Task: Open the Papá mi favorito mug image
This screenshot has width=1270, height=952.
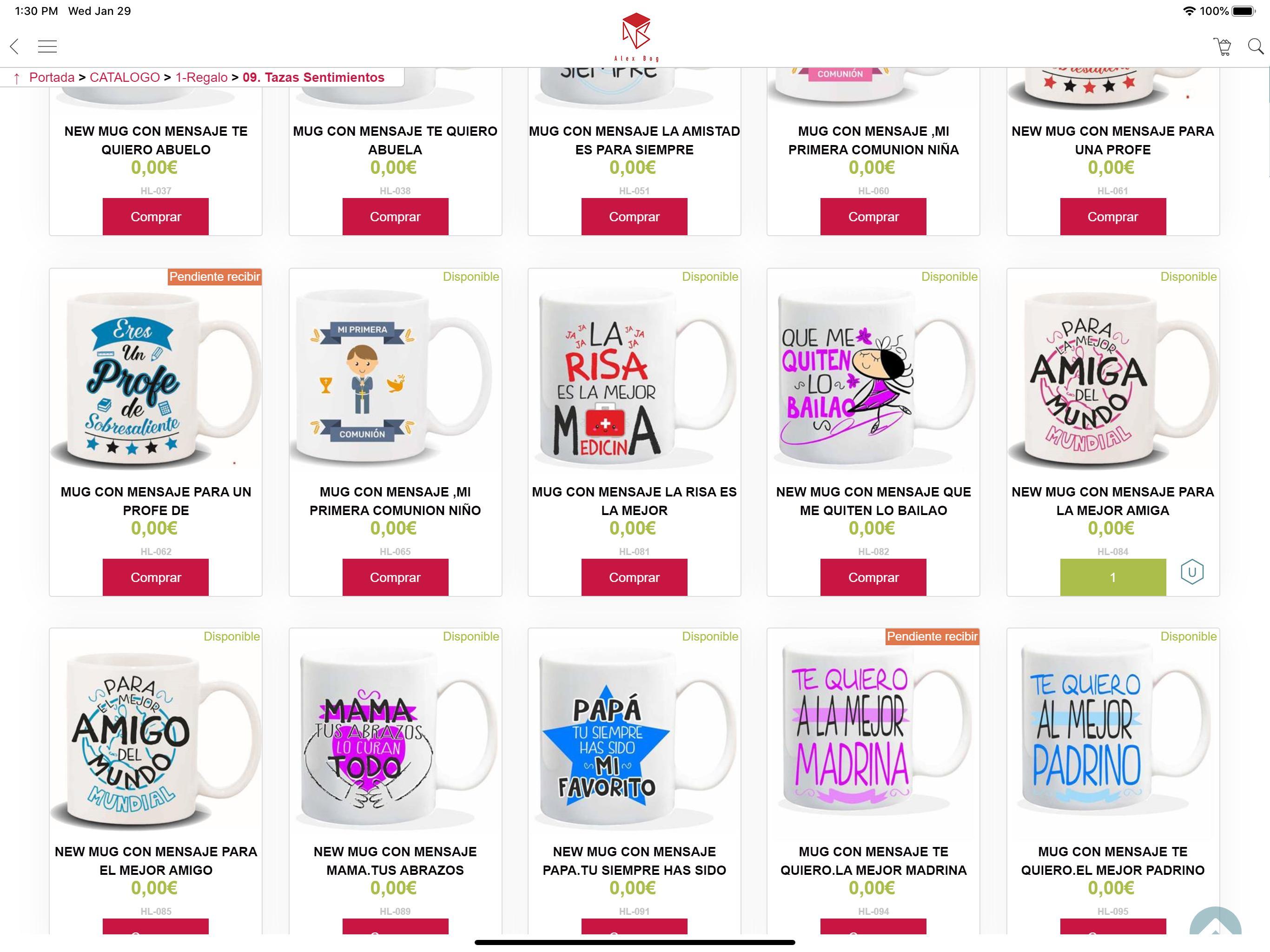Action: click(634, 738)
